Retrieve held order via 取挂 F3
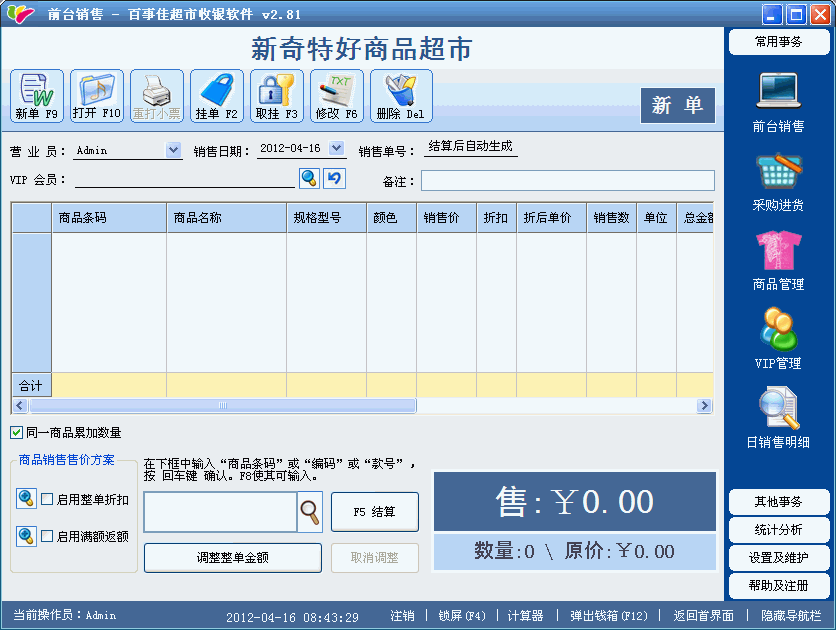Image resolution: width=836 pixels, height=630 pixels. 277,96
